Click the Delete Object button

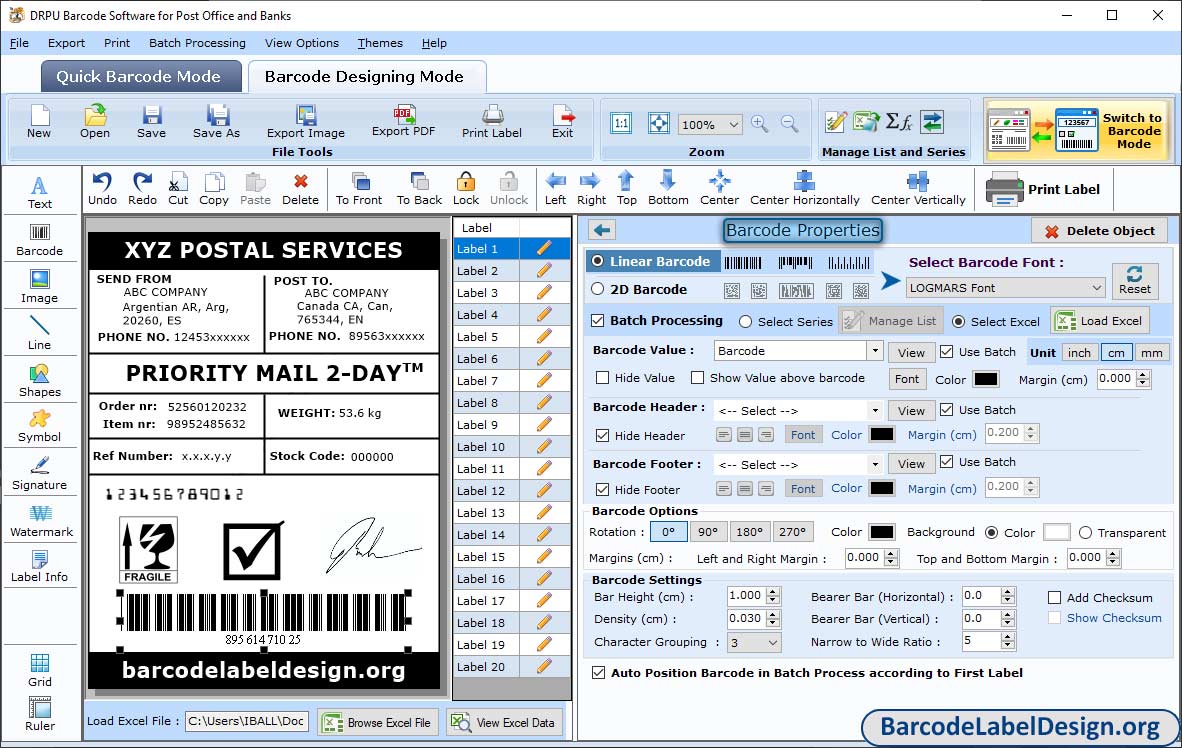1099,231
